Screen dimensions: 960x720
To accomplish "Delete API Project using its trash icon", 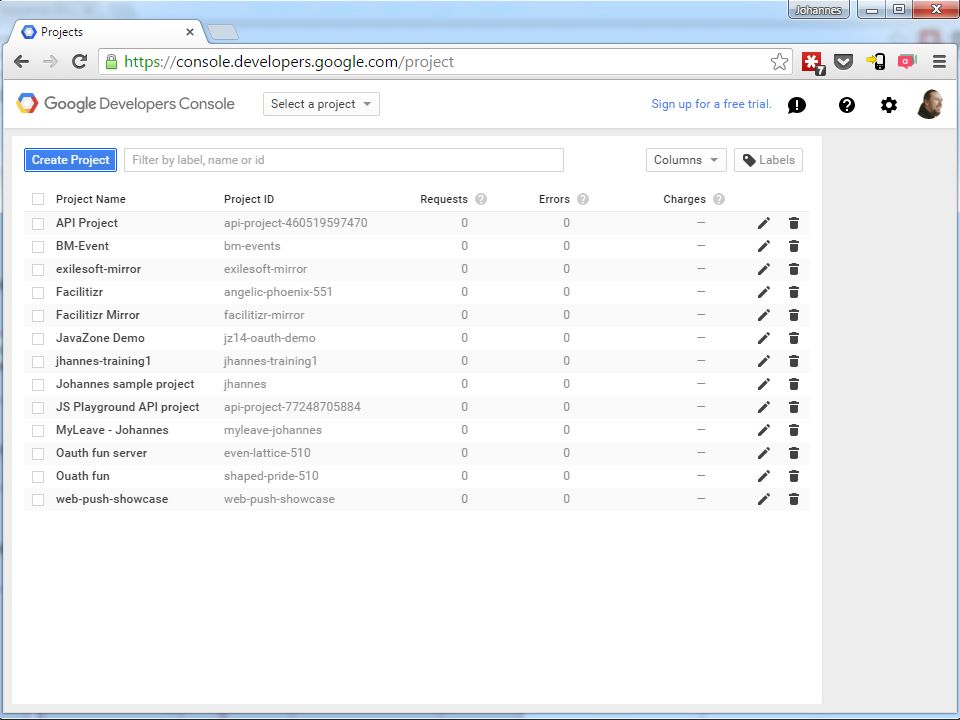I will [x=794, y=223].
